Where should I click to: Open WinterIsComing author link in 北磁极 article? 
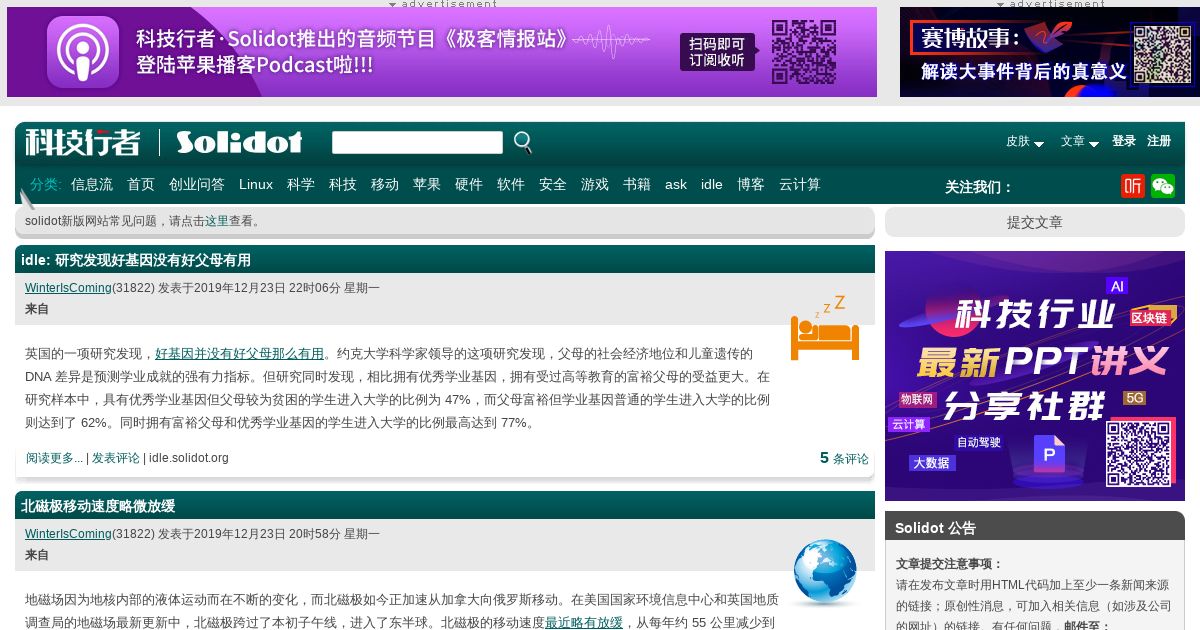tap(68, 534)
